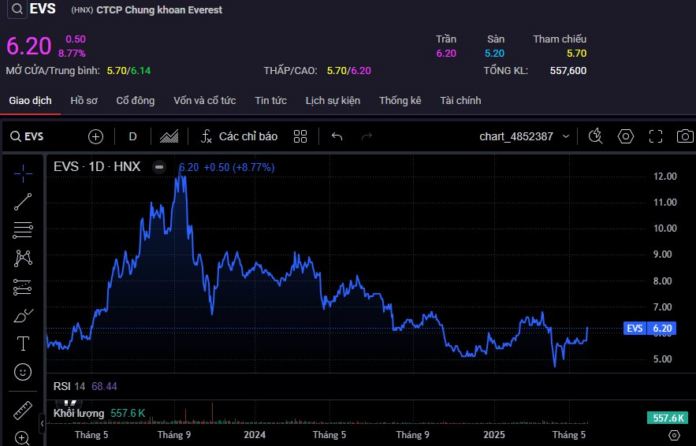Take a chart snapshot with camera icon
This screenshot has width=696, height=446.
pos(685,136)
